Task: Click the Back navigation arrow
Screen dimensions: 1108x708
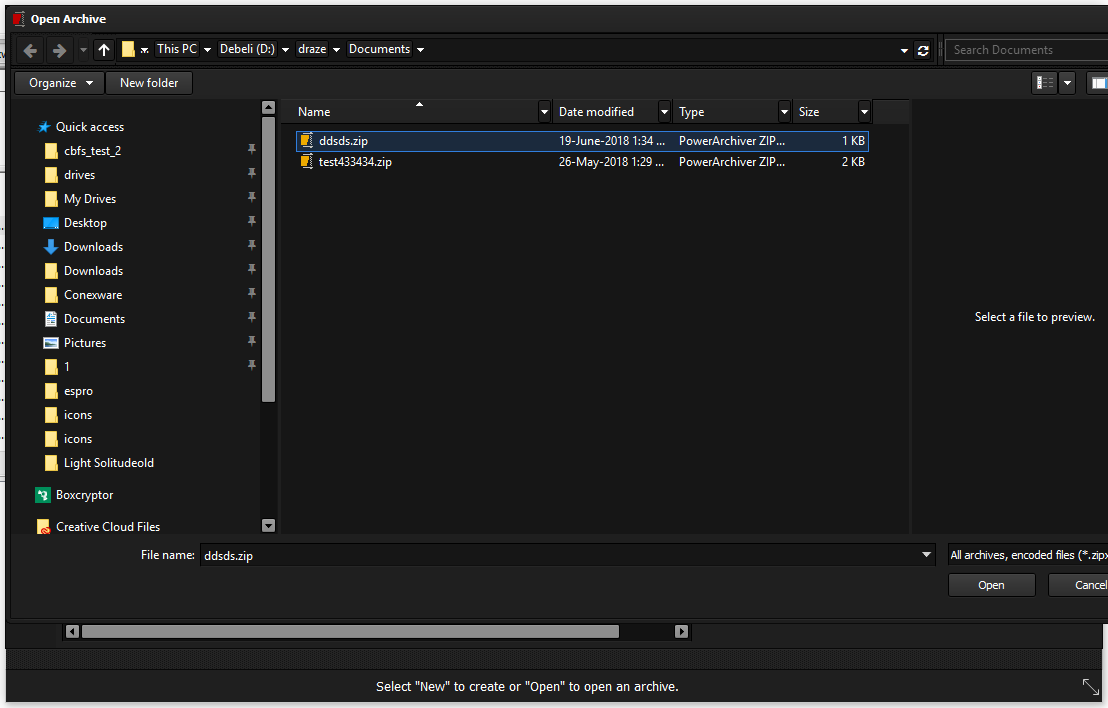Action: click(30, 50)
